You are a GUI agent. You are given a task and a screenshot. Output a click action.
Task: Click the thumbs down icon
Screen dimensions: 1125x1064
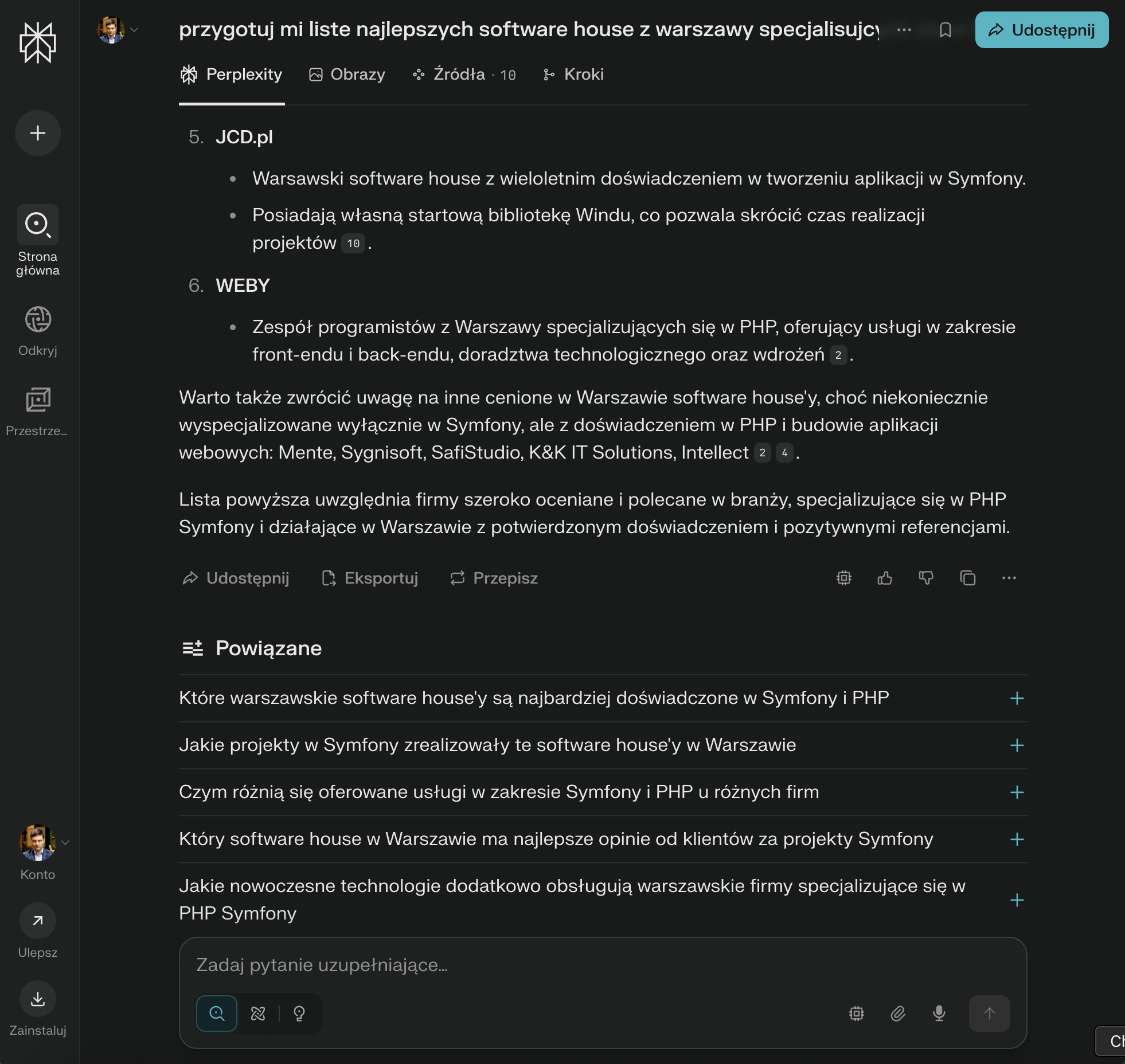coord(926,578)
